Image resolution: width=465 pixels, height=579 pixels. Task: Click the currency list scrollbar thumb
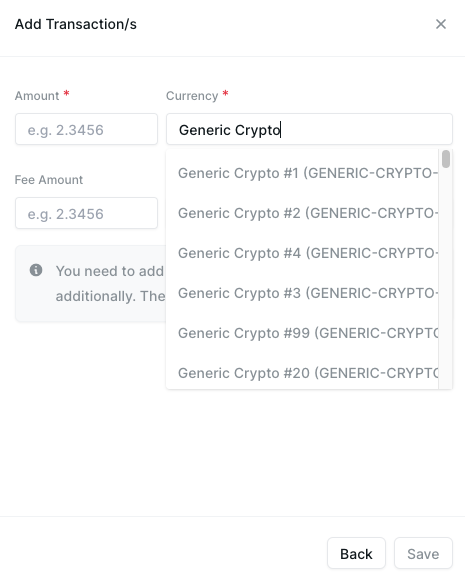pos(446,159)
